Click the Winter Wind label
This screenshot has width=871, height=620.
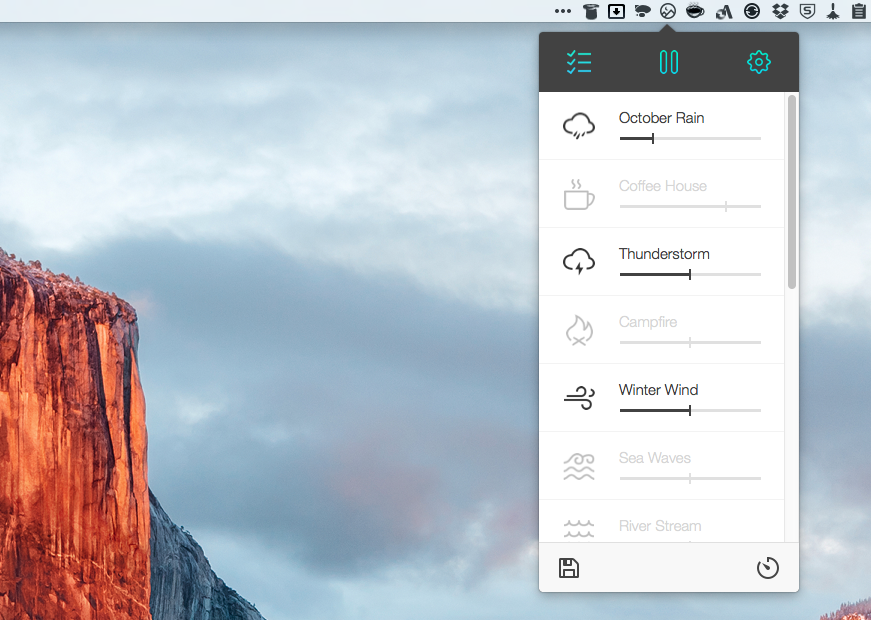[x=658, y=389]
